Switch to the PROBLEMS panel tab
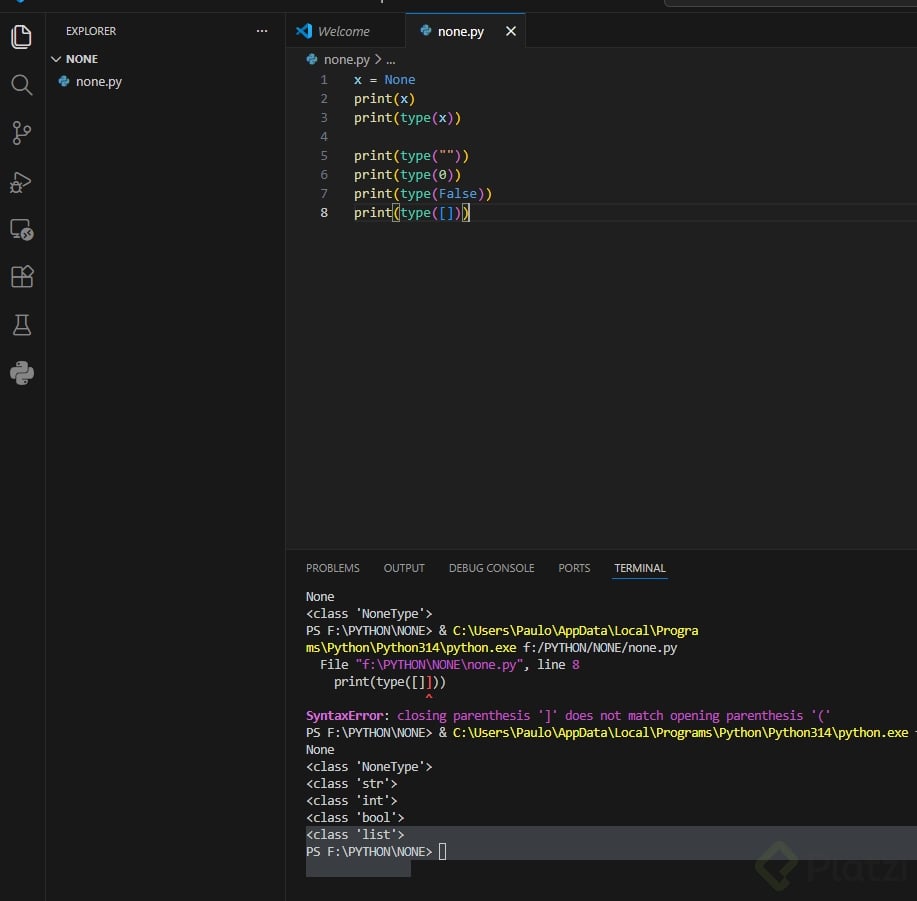917x901 pixels. (332, 568)
